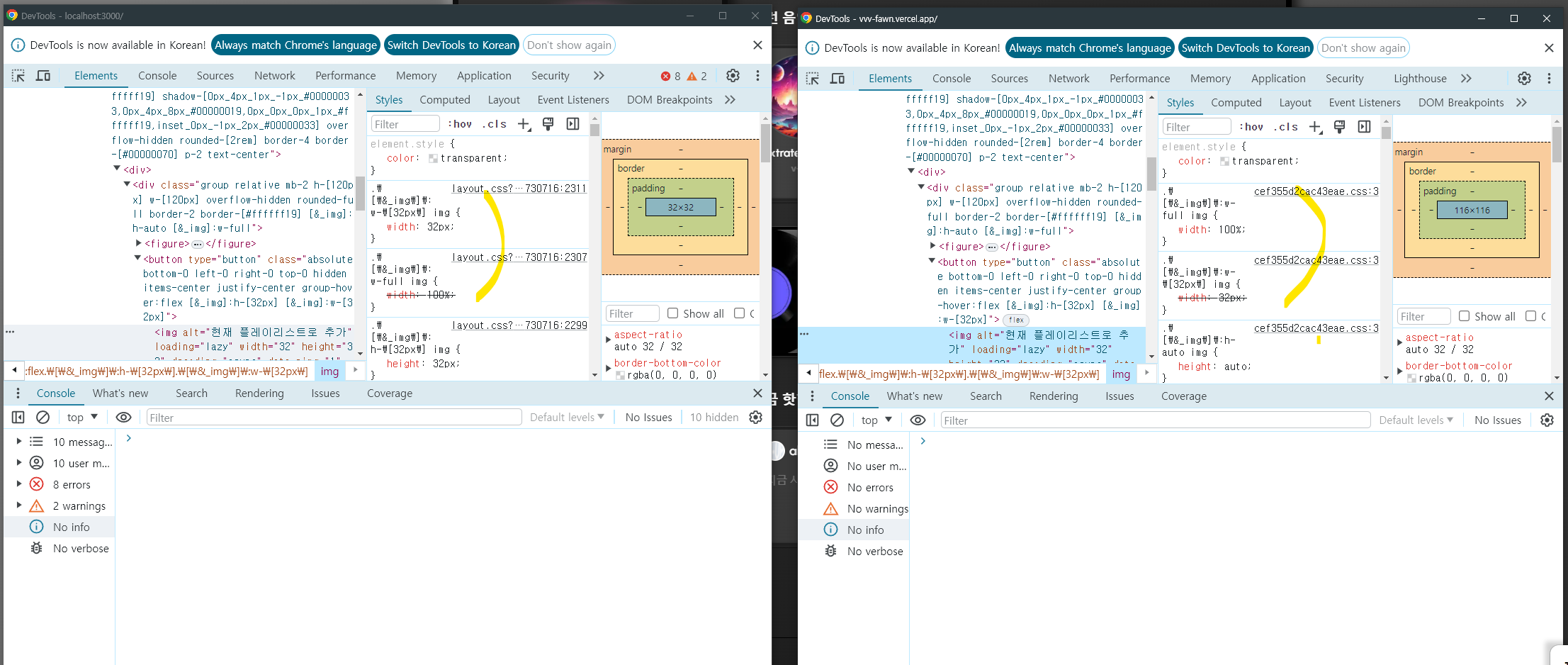Open layout.css?...730716:2311 source link
This screenshot has width=1568, height=665.
click(519, 189)
